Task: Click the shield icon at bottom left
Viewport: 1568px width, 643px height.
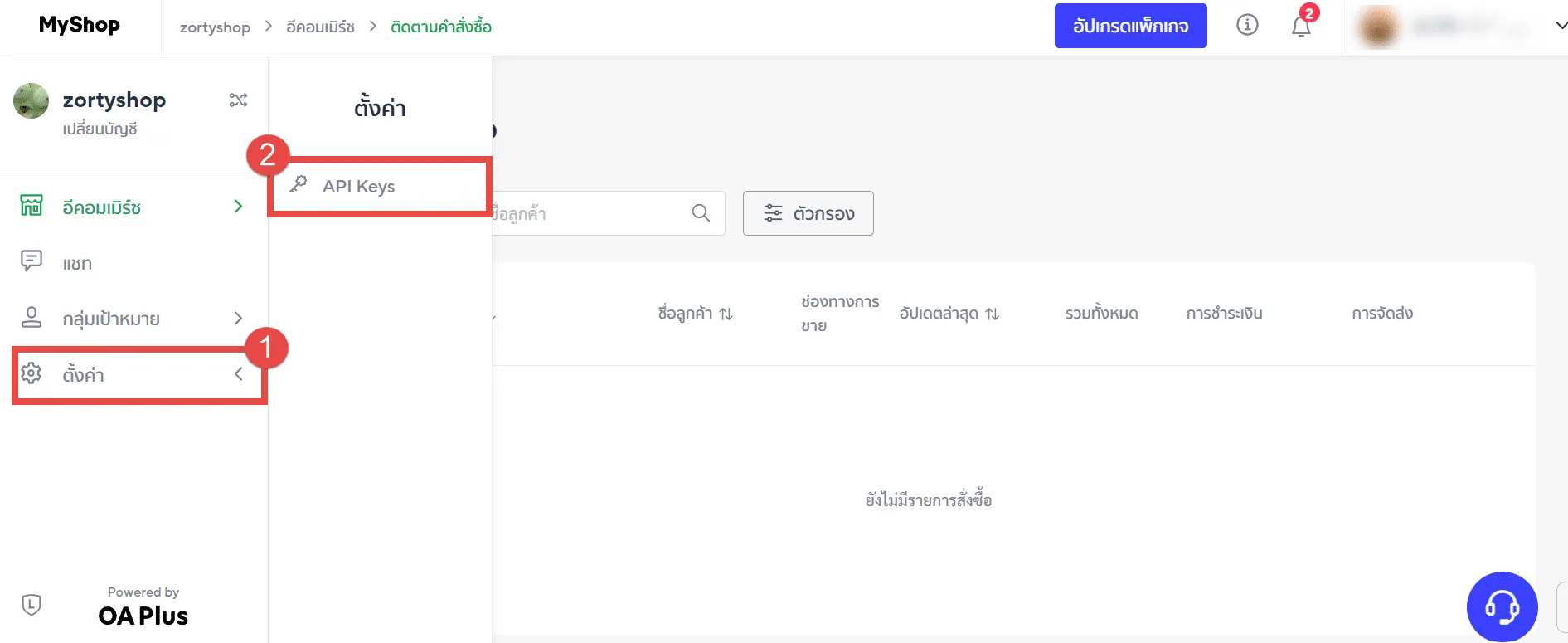Action: point(32,604)
